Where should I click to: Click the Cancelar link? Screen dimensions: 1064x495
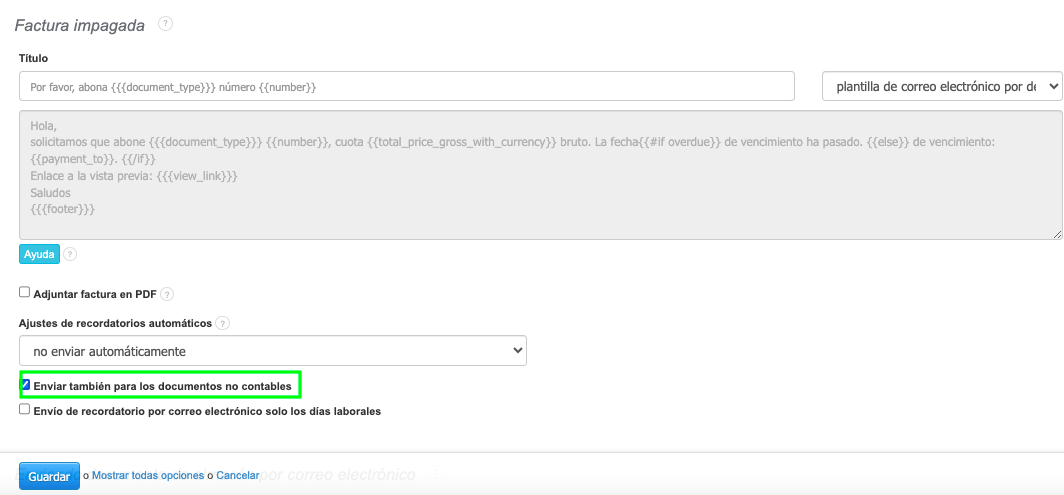(238, 476)
